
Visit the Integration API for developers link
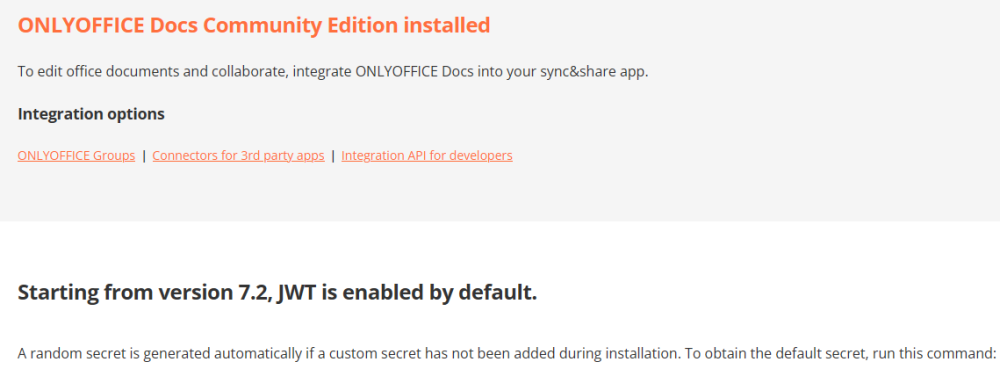[427, 156]
